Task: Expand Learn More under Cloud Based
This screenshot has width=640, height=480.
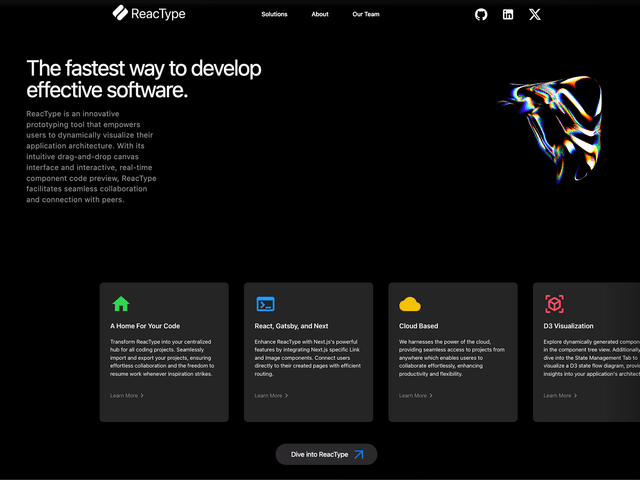Action: pyautogui.click(x=416, y=396)
